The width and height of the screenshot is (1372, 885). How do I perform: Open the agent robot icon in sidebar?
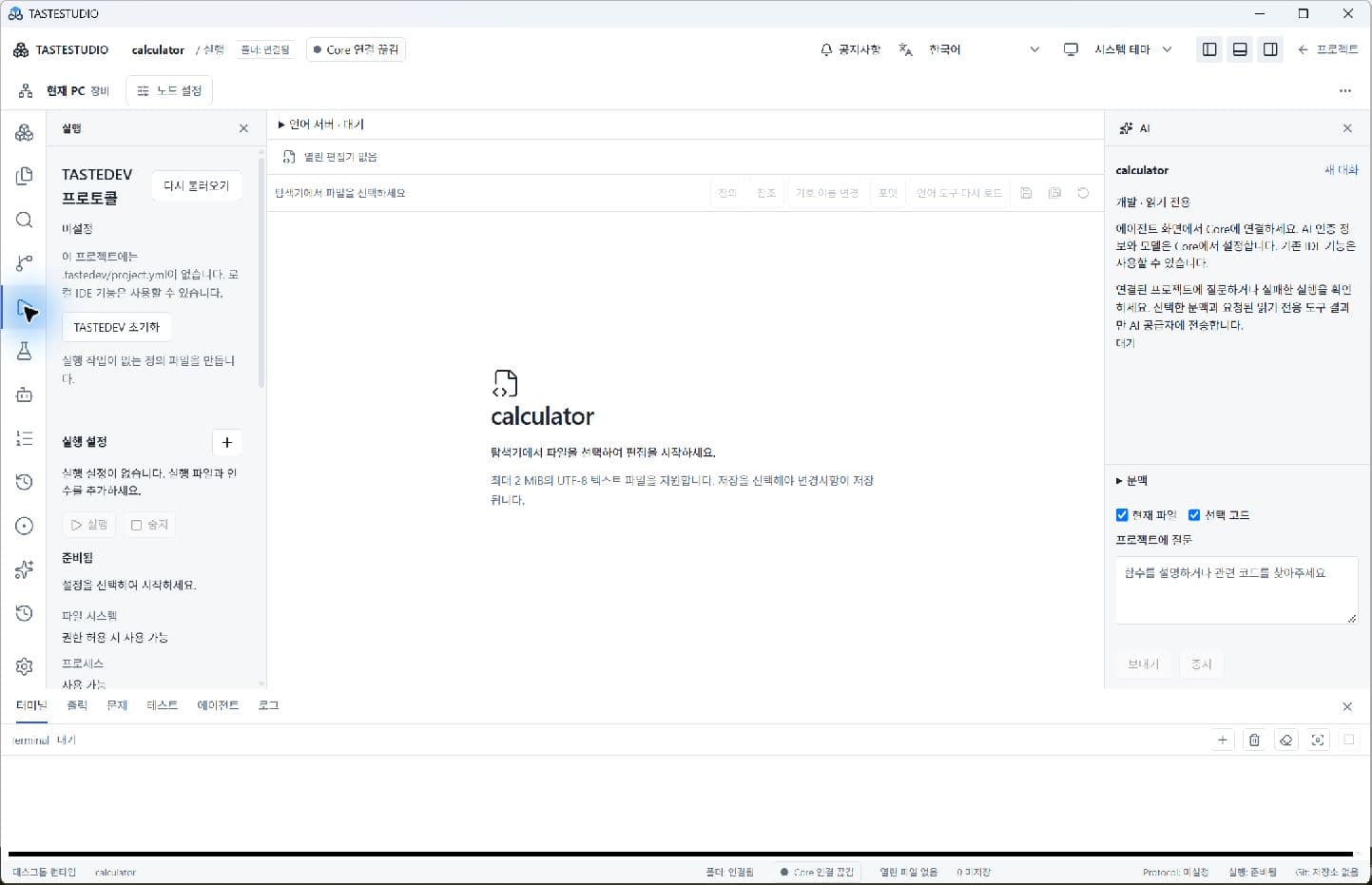click(x=25, y=394)
